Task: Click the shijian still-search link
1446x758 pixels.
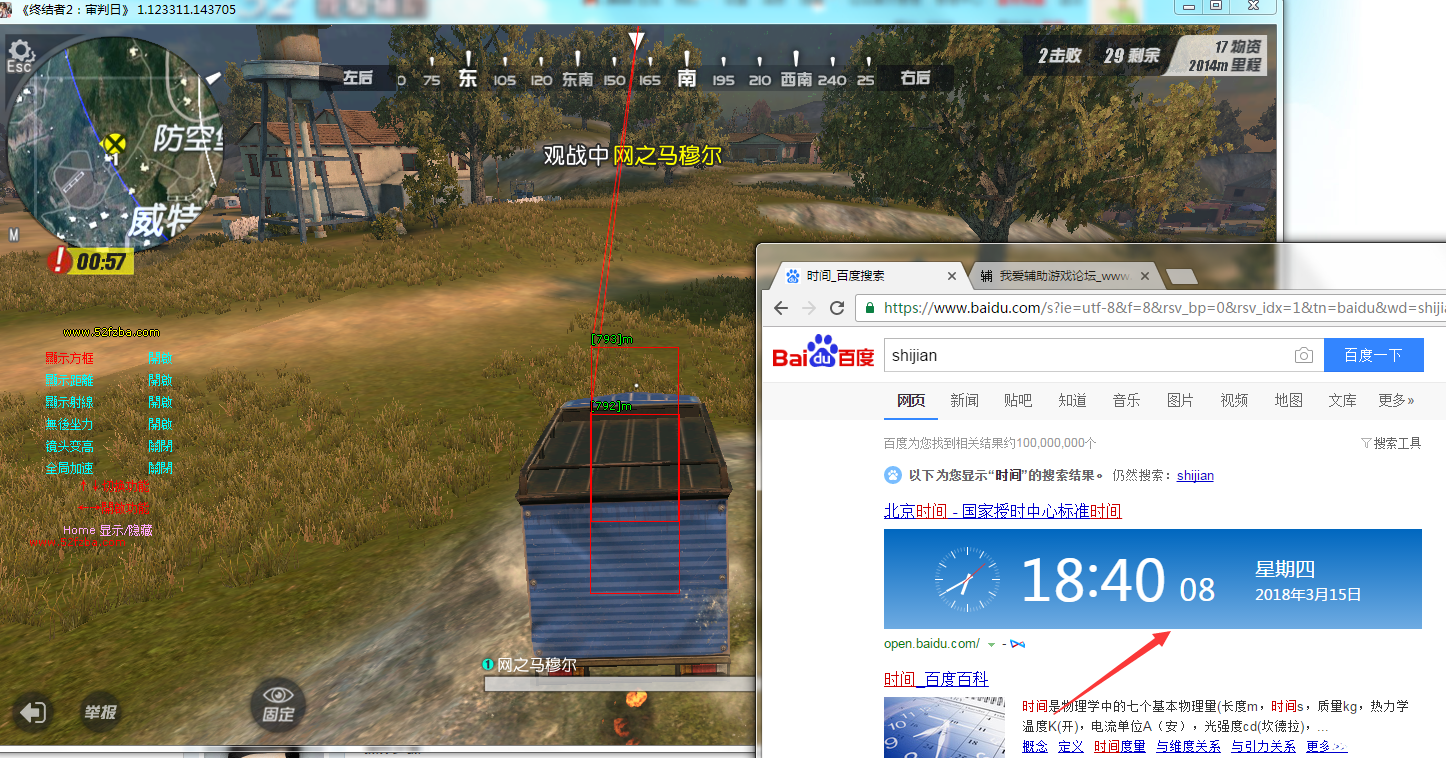Action: coord(1195,475)
